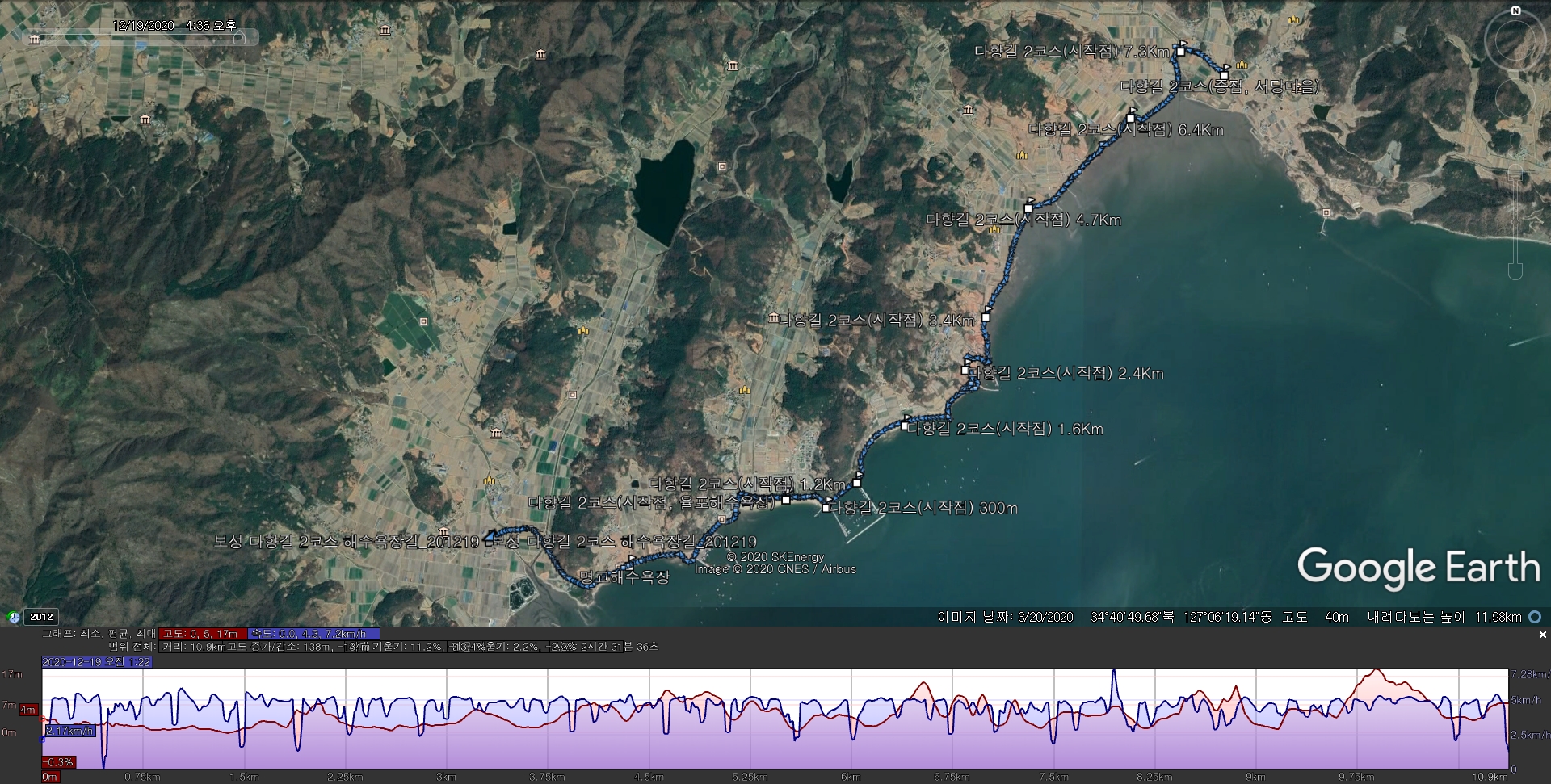Viewport: 1551px width, 784px height.
Task: Click the 2시간 31분 36초 duration statistic
Action: coord(618,647)
